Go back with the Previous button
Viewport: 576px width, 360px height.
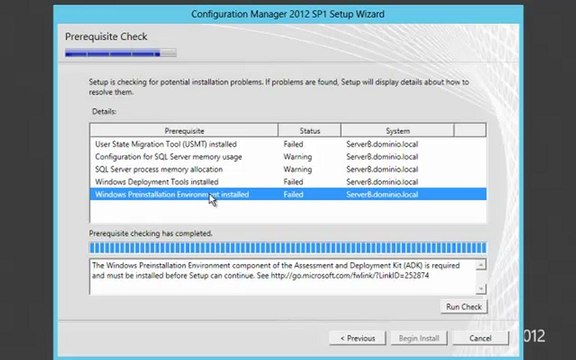click(x=357, y=338)
